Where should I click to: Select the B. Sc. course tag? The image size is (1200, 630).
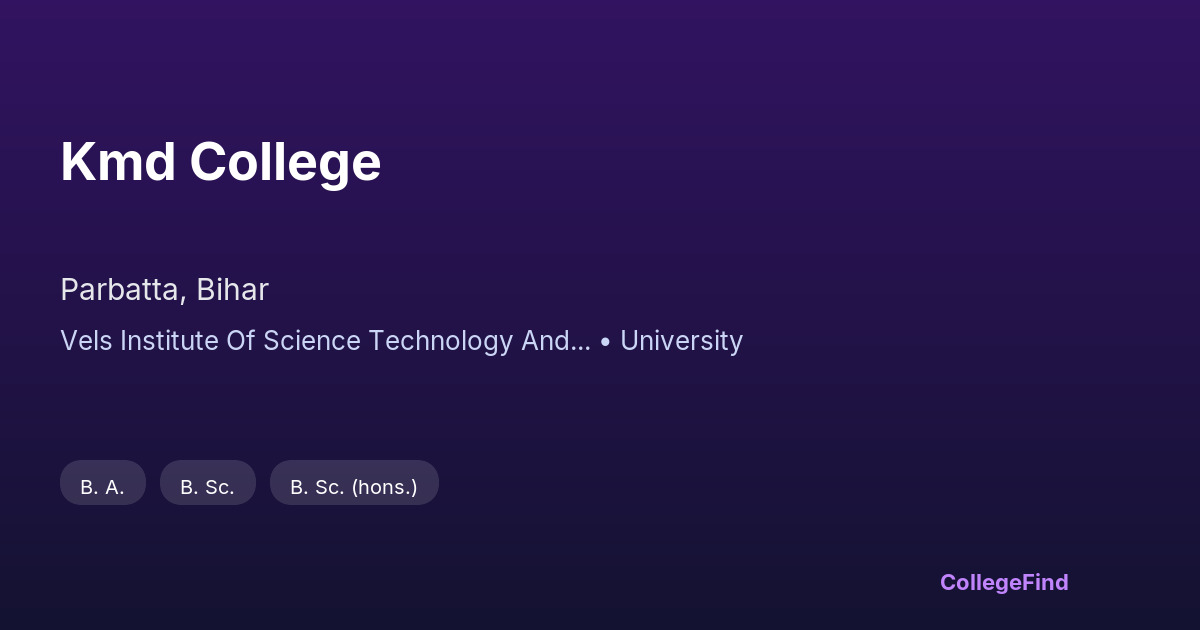(x=208, y=487)
